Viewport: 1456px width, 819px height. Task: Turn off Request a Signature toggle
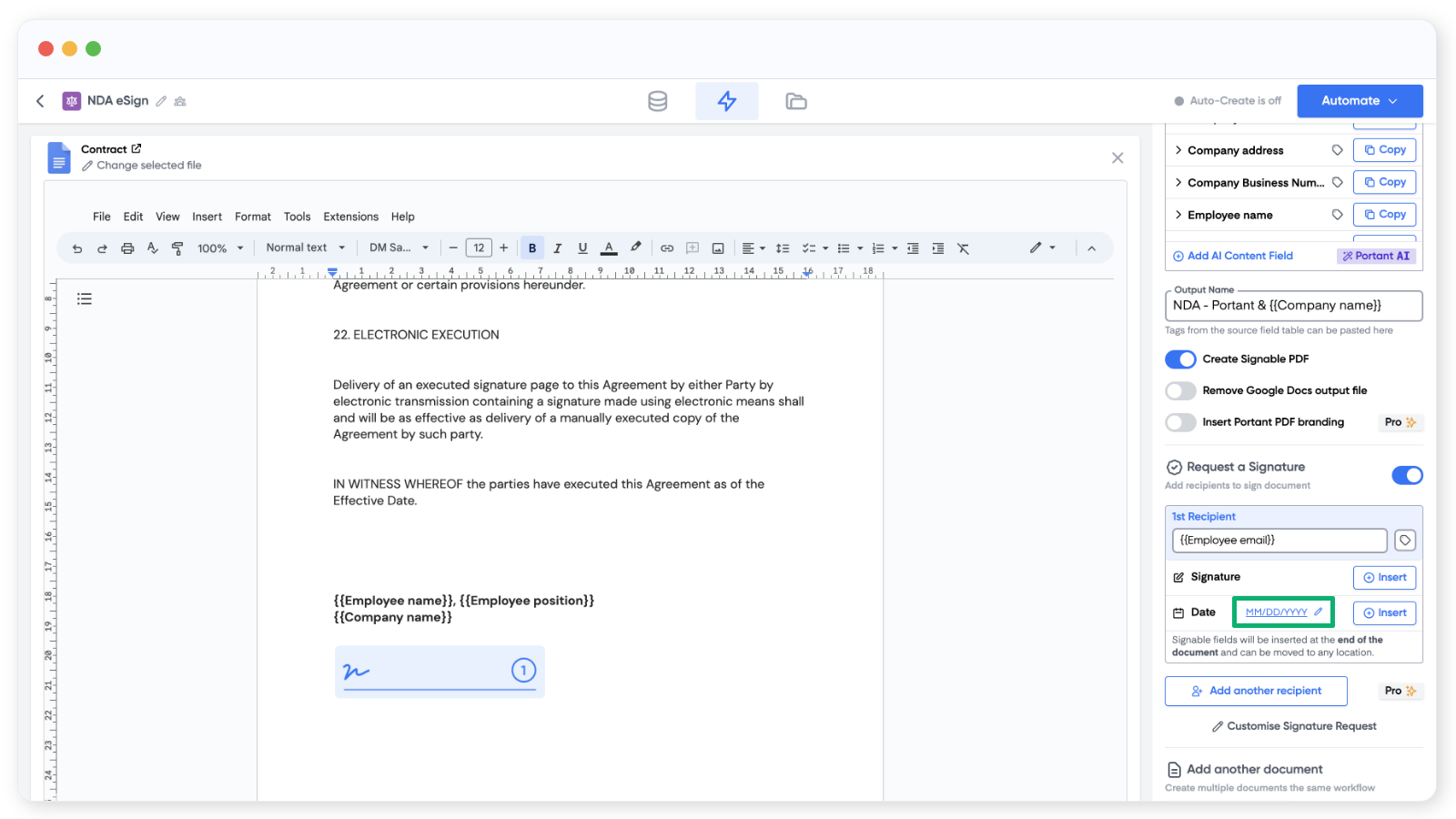(x=1407, y=475)
